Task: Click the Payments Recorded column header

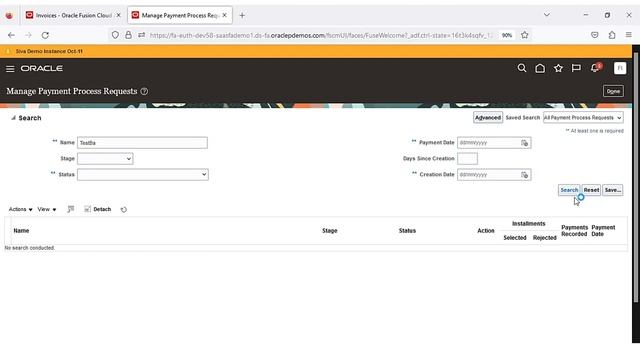Action: click(574, 231)
